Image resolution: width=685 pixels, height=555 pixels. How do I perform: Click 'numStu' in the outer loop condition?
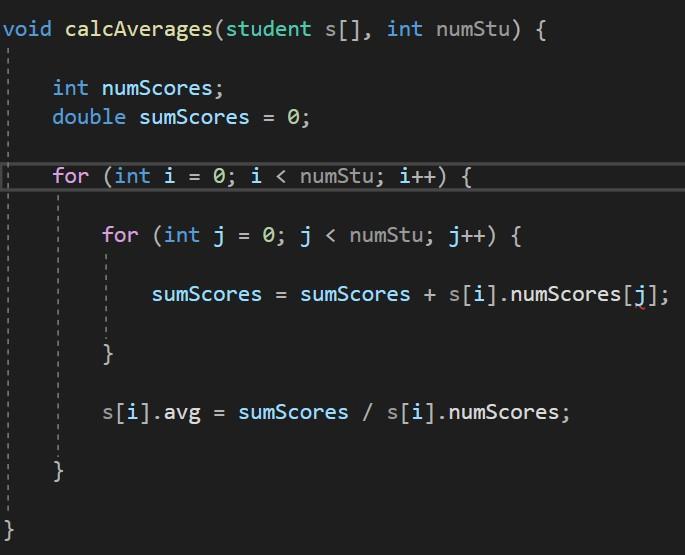pyautogui.click(x=337, y=176)
